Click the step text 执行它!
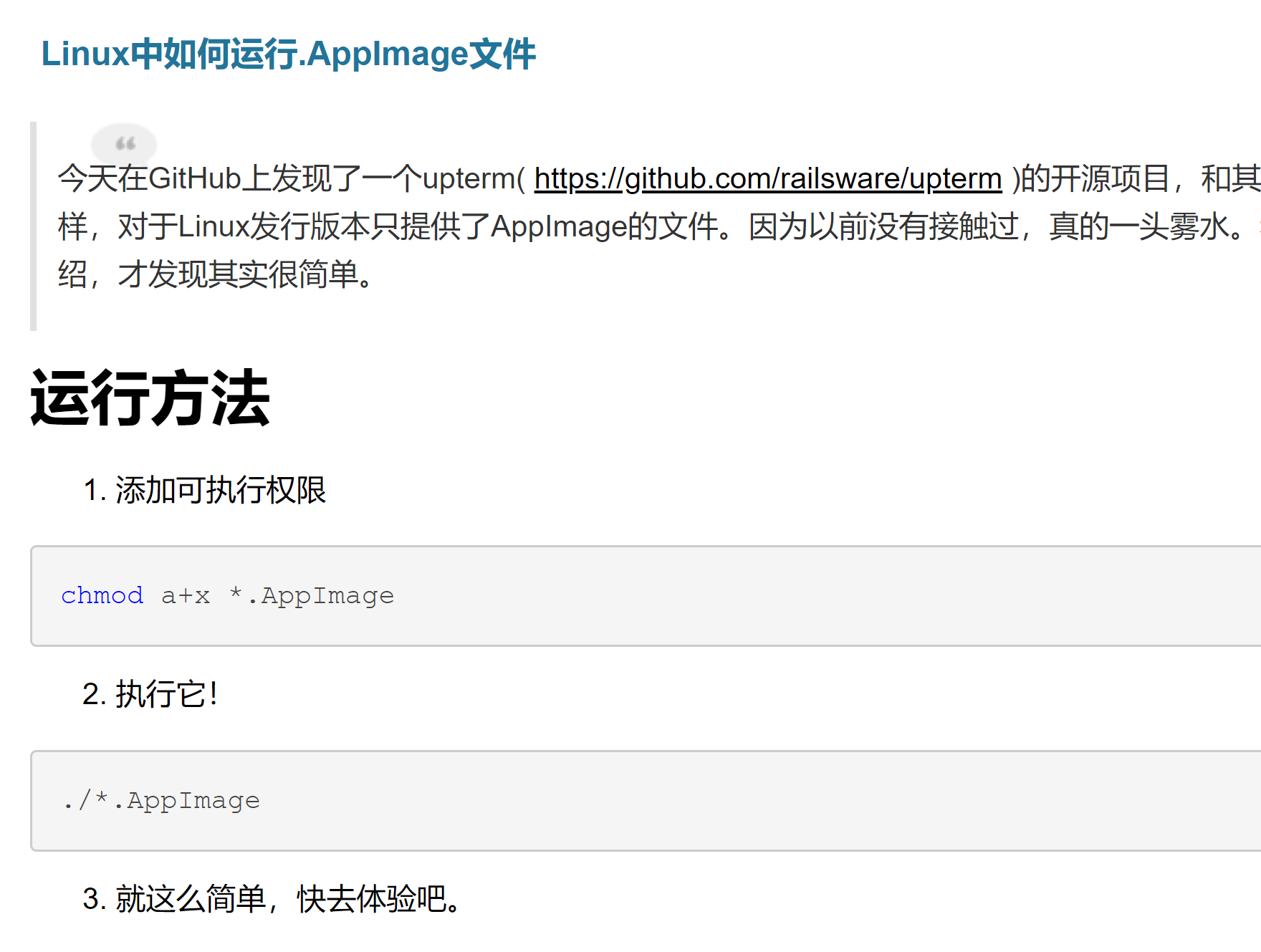Viewport: 1261px width, 952px height. (166, 694)
